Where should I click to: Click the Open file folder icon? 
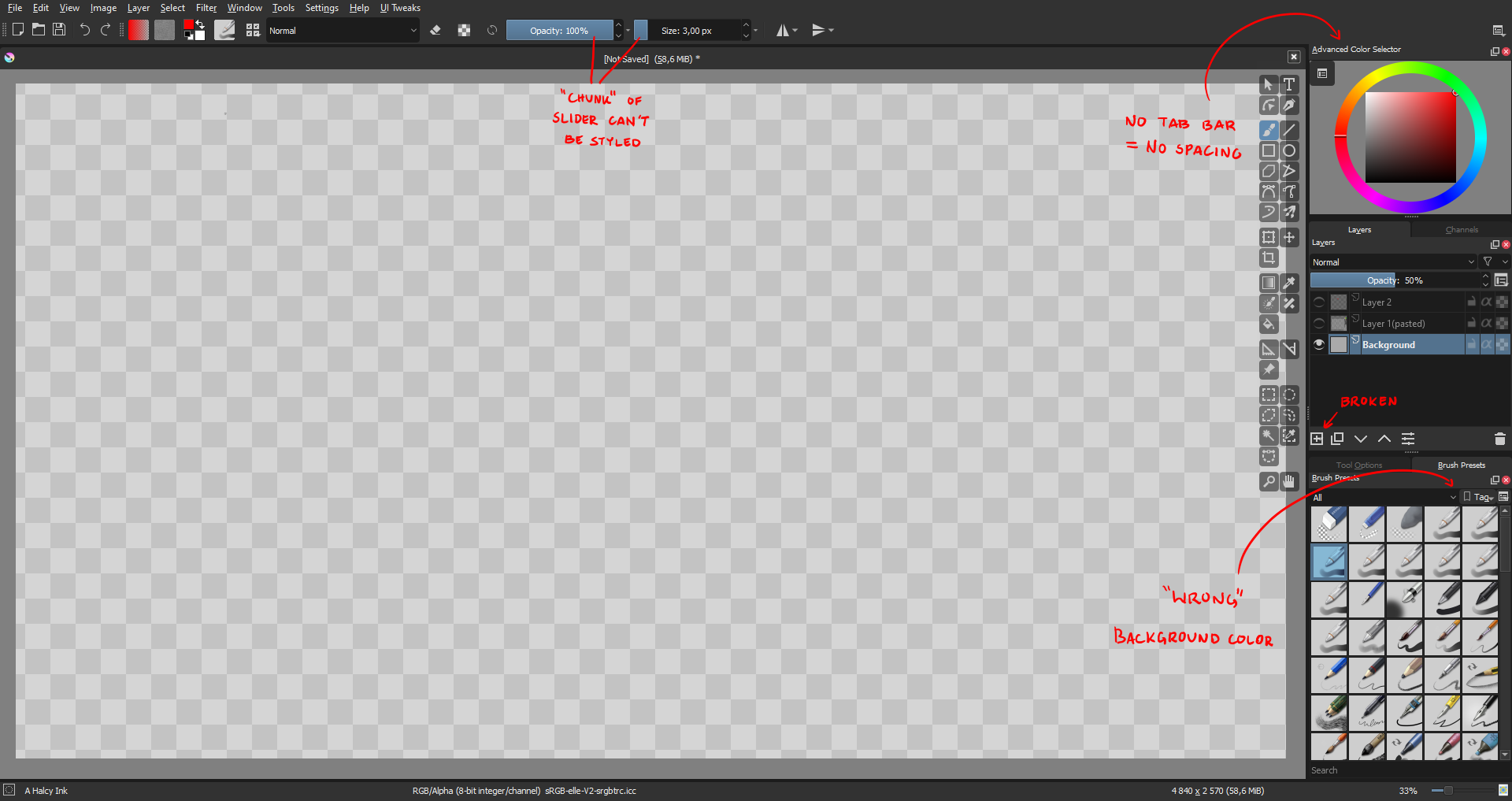coord(39,30)
